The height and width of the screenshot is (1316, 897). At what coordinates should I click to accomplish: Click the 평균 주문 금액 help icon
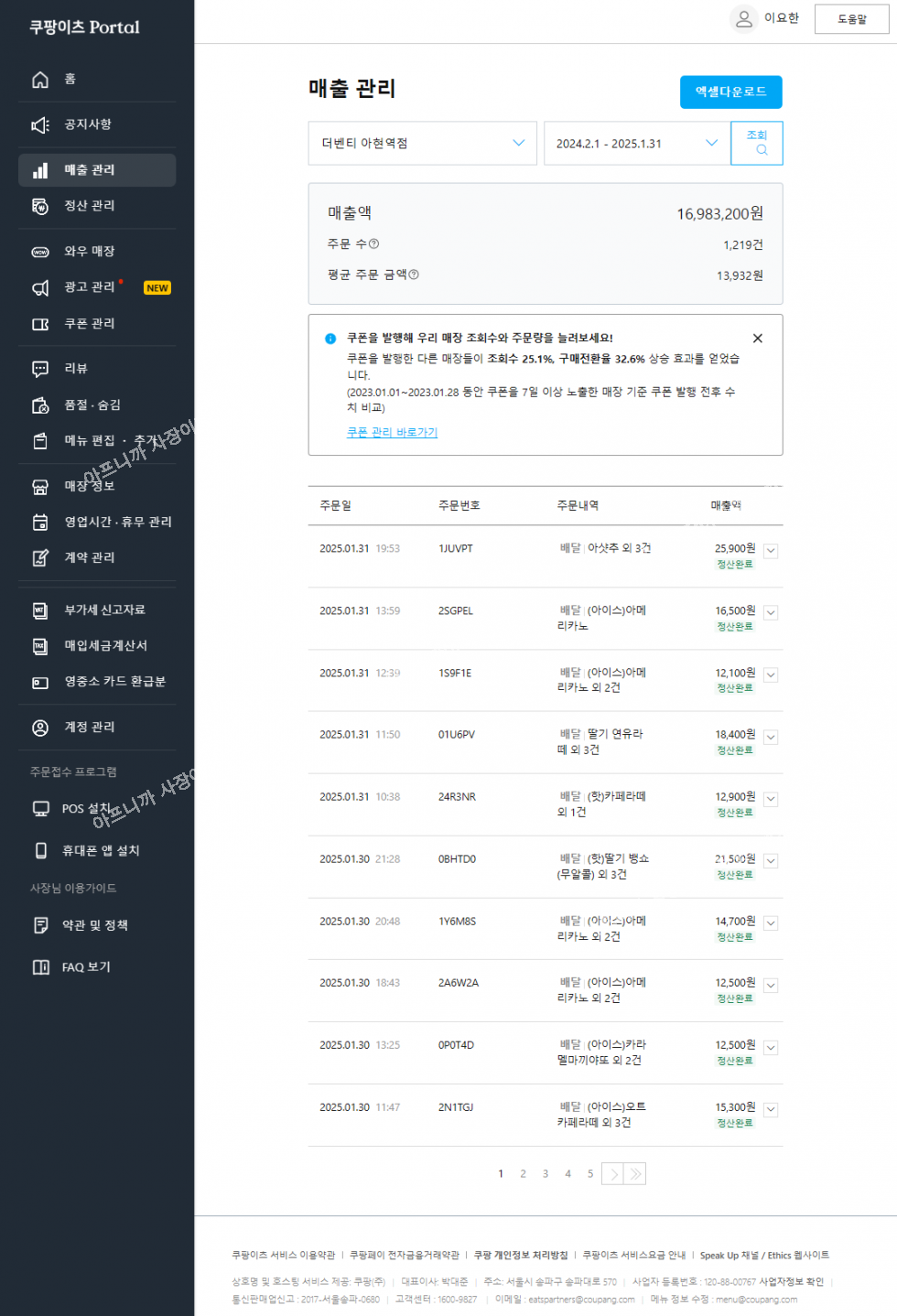click(x=414, y=275)
